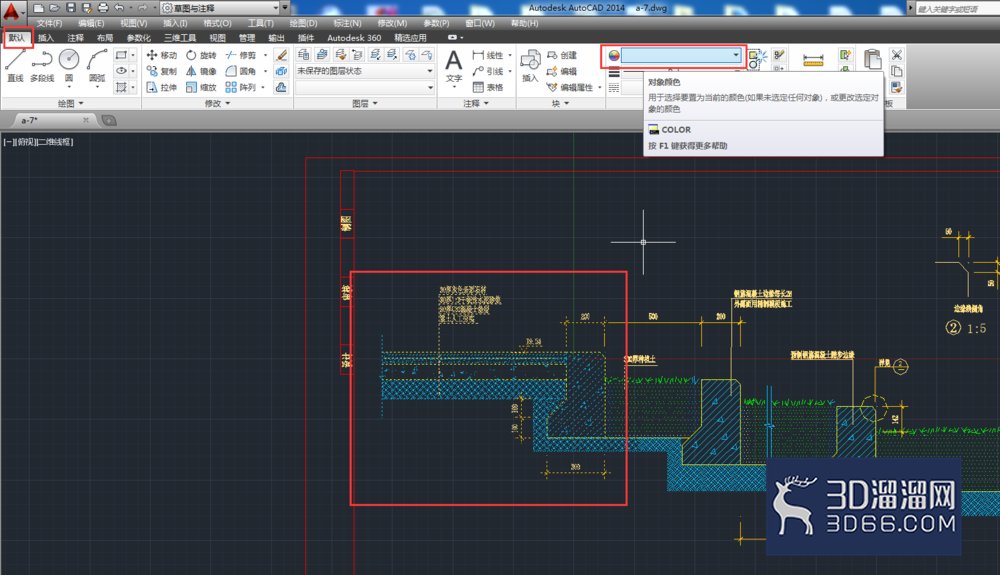Open the 帮助(H) menu

coord(524,24)
